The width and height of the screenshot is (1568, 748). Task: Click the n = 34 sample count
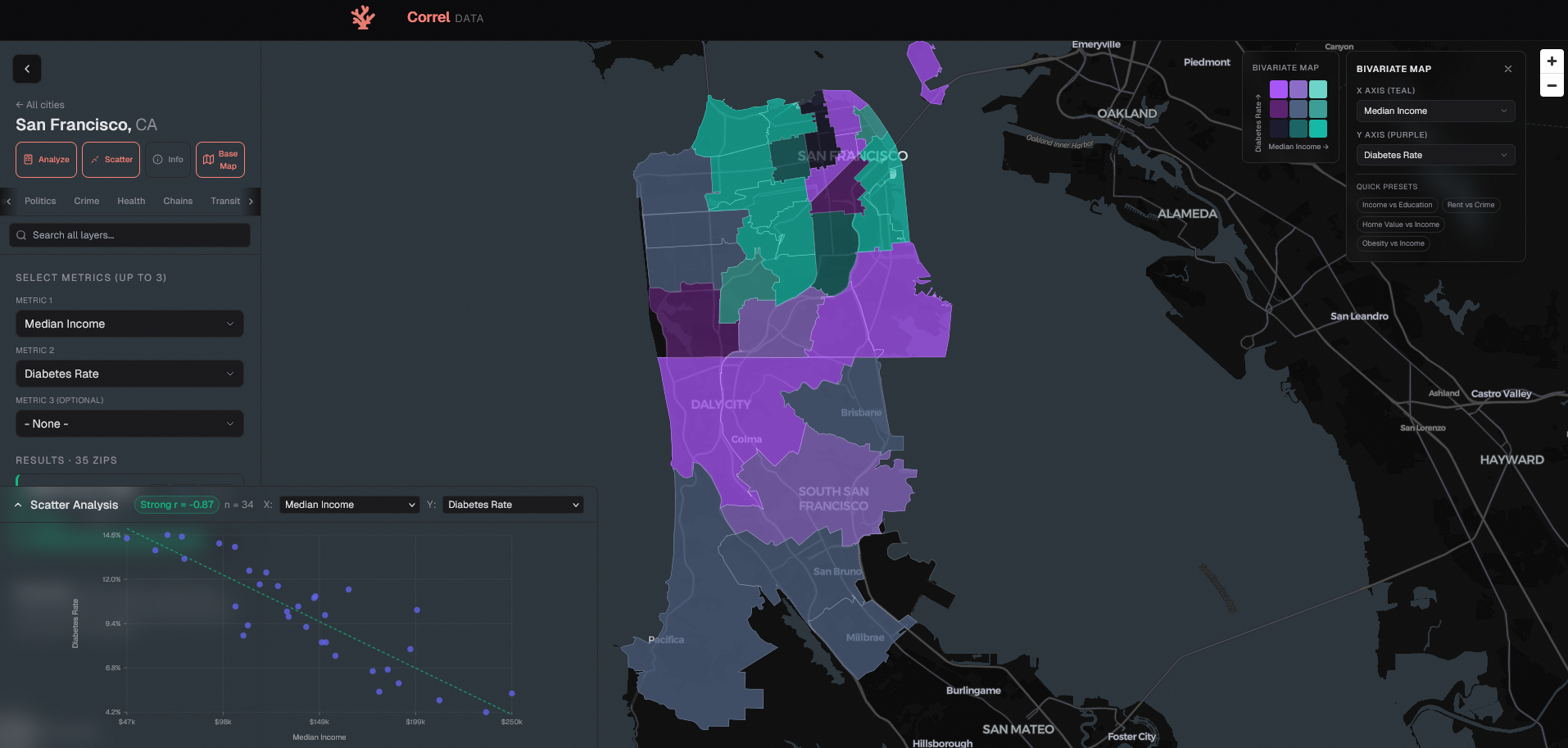239,505
